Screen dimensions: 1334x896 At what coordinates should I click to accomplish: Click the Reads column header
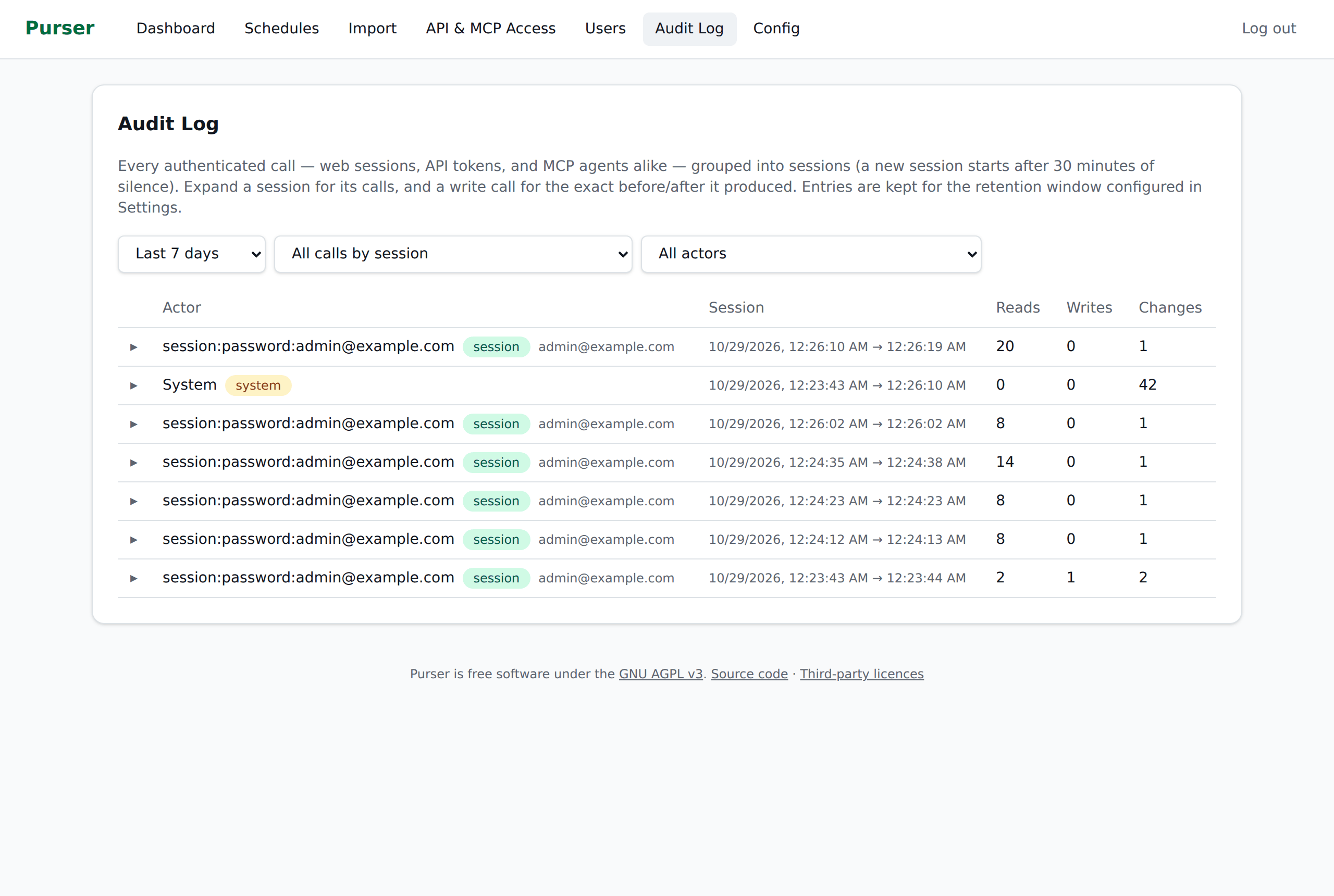coord(1017,307)
